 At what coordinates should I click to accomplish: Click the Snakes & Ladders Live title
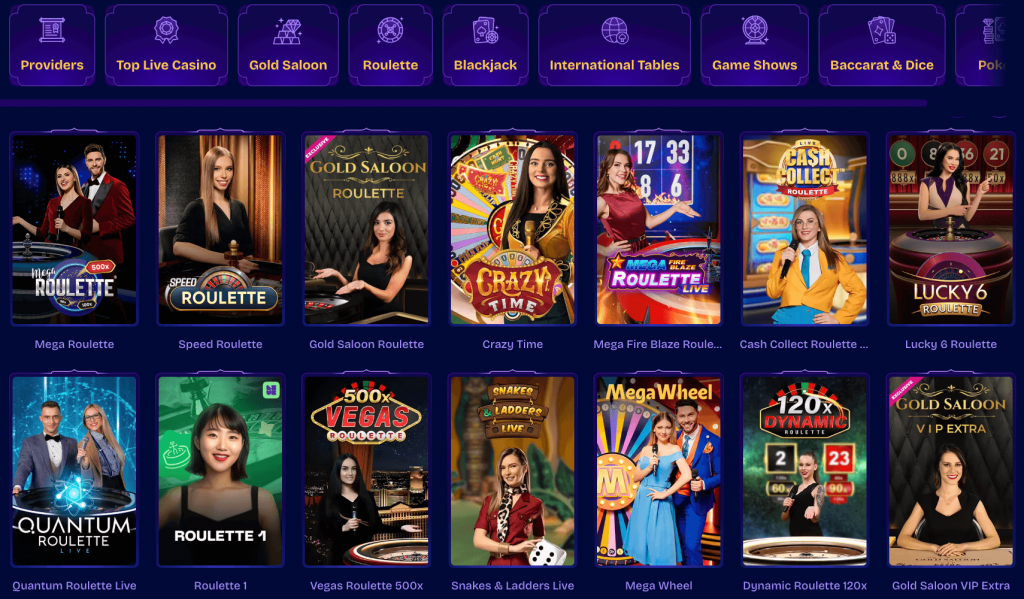tap(513, 586)
